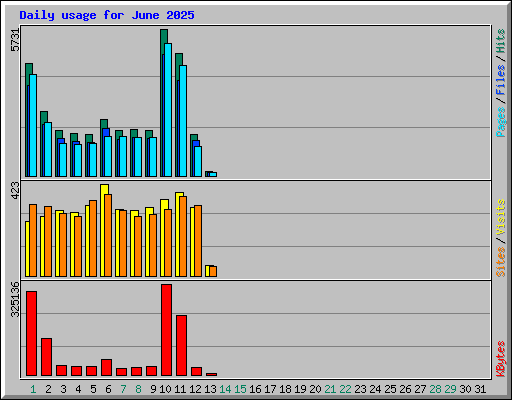512x400 pixels.
Task: Click day 11 on the x-axis
Action: tap(180, 389)
